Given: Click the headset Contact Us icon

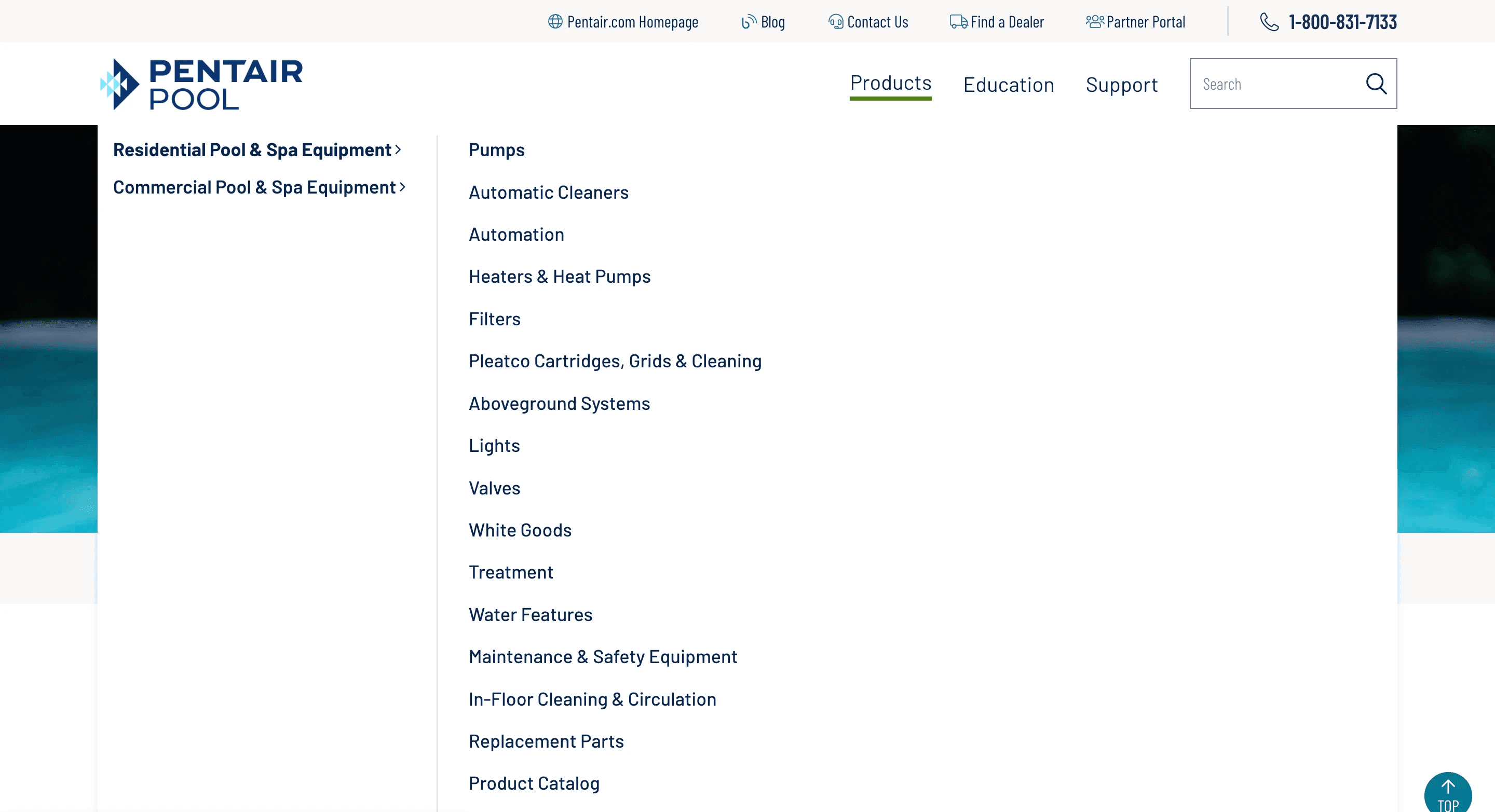Looking at the screenshot, I should click(x=835, y=21).
